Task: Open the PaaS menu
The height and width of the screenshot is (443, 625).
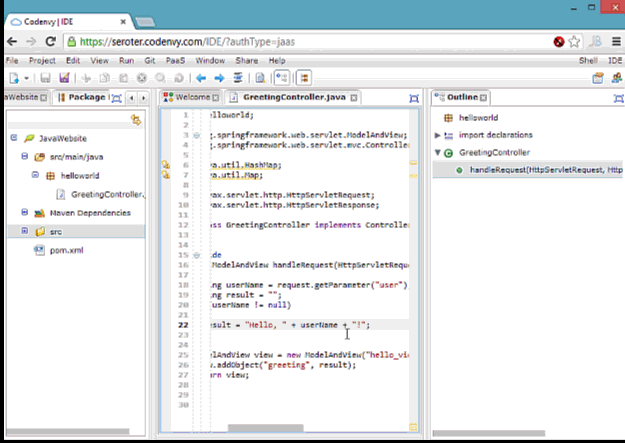Action: coord(175,61)
